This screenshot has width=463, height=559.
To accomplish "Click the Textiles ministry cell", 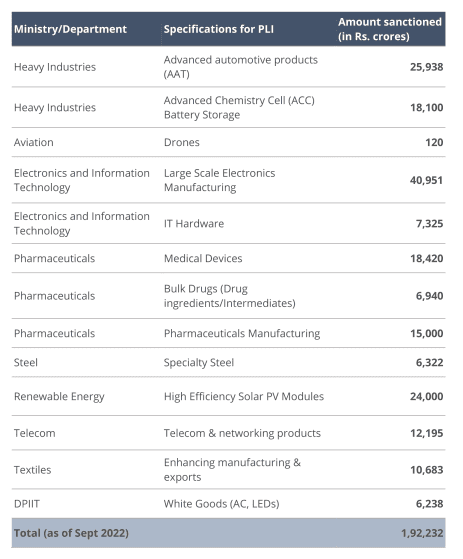I will pyautogui.click(x=32, y=470).
